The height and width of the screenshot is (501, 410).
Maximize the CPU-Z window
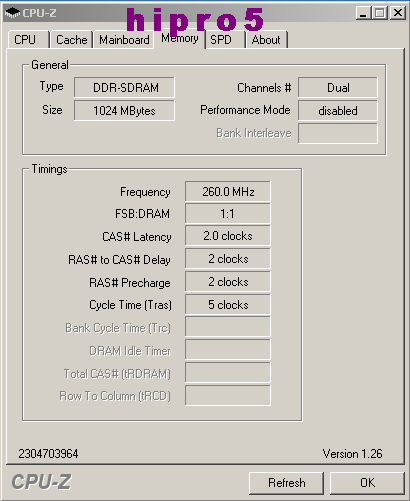tap(379, 13)
